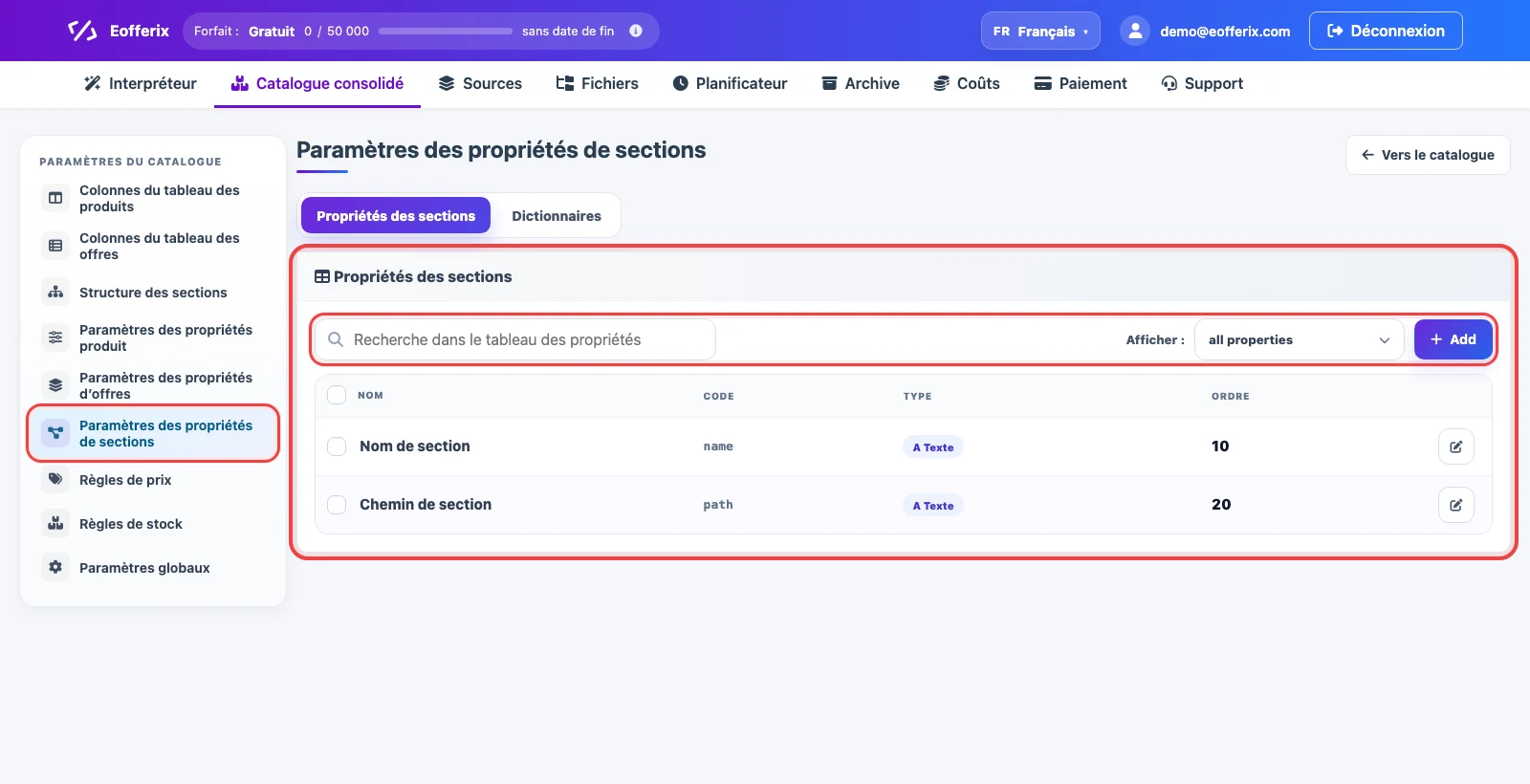Open the Paiement menu

(1081, 83)
